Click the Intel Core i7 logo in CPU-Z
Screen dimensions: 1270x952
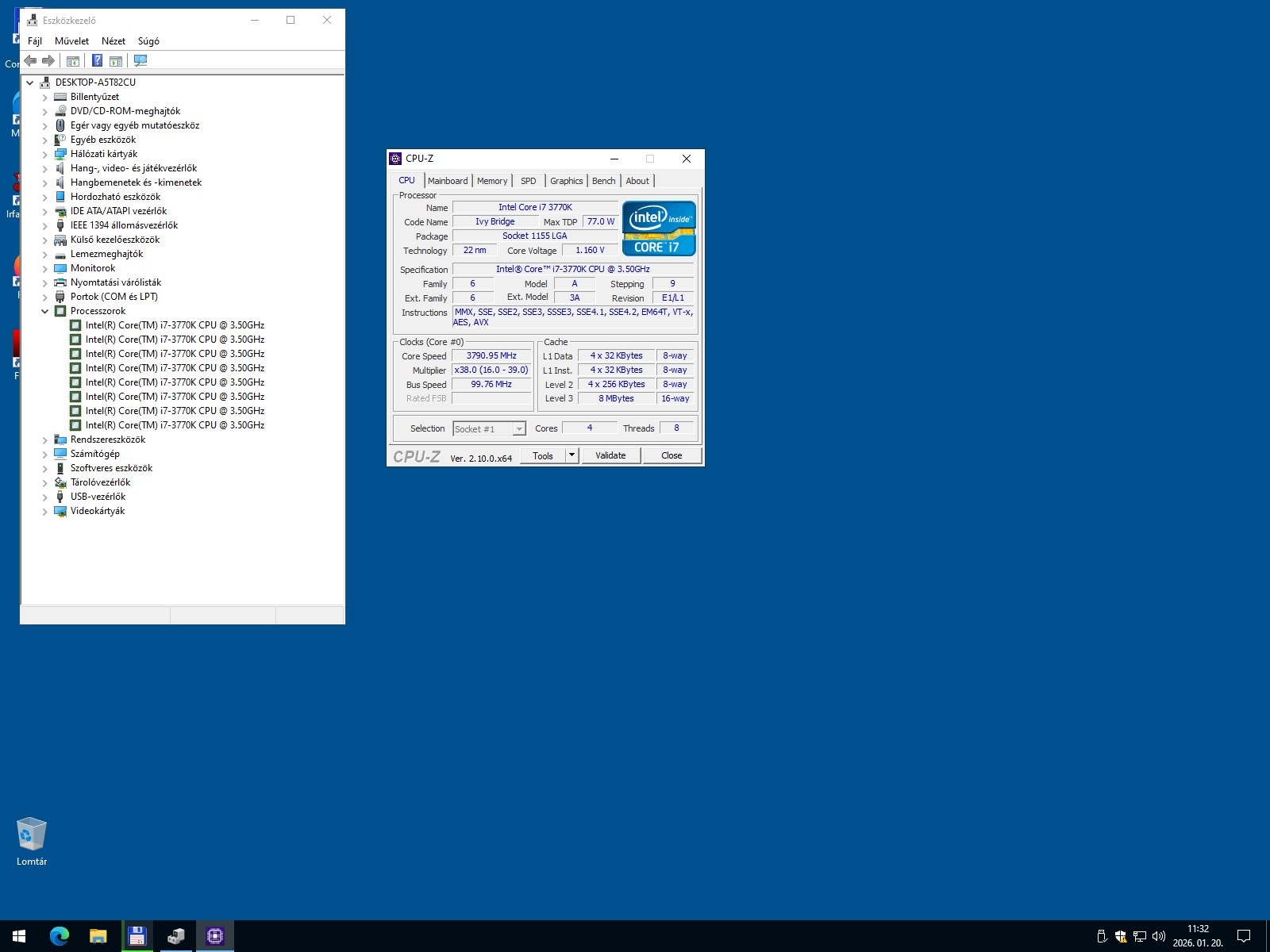coord(659,228)
